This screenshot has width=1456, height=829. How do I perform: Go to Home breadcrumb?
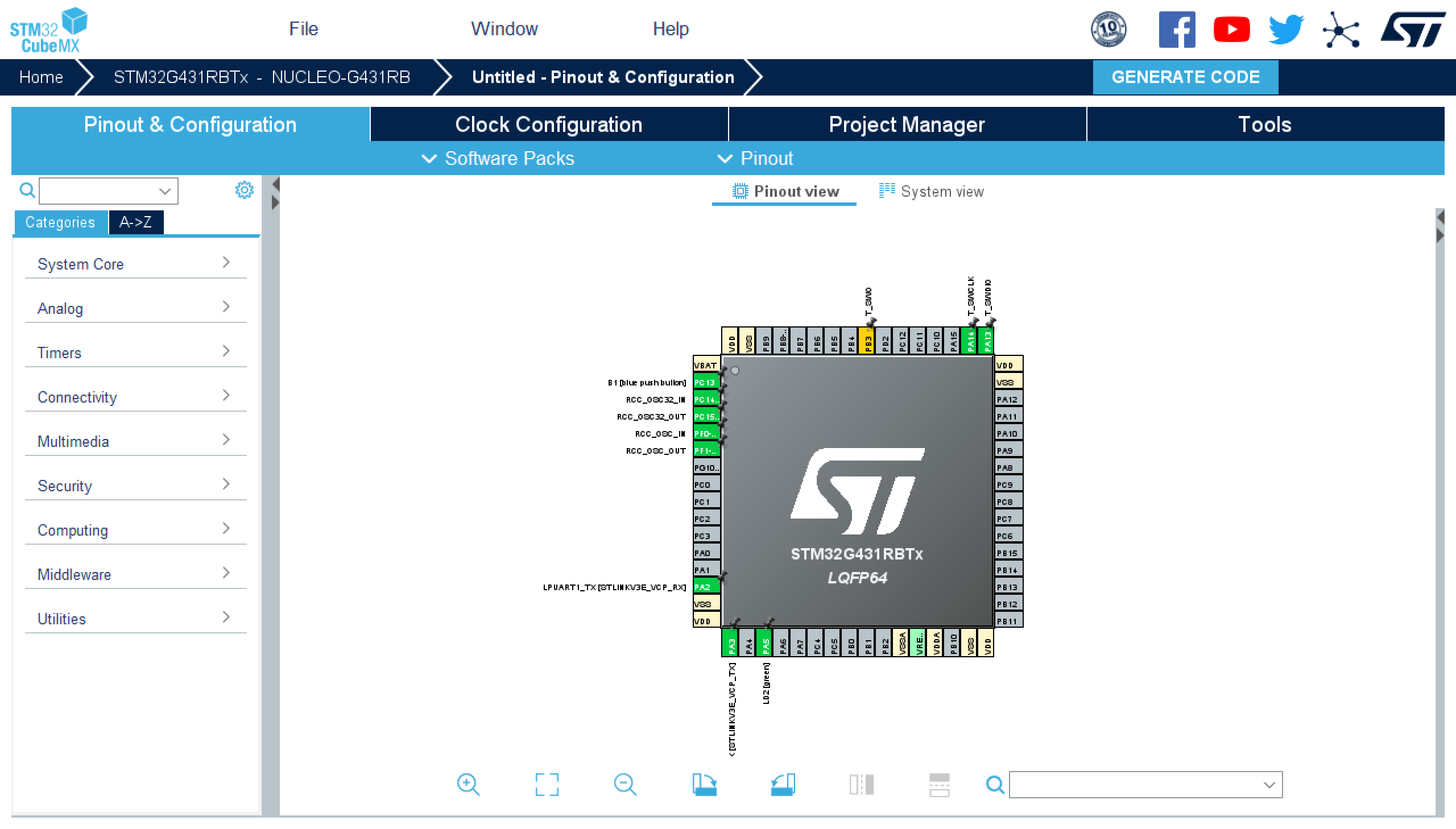[x=41, y=77]
